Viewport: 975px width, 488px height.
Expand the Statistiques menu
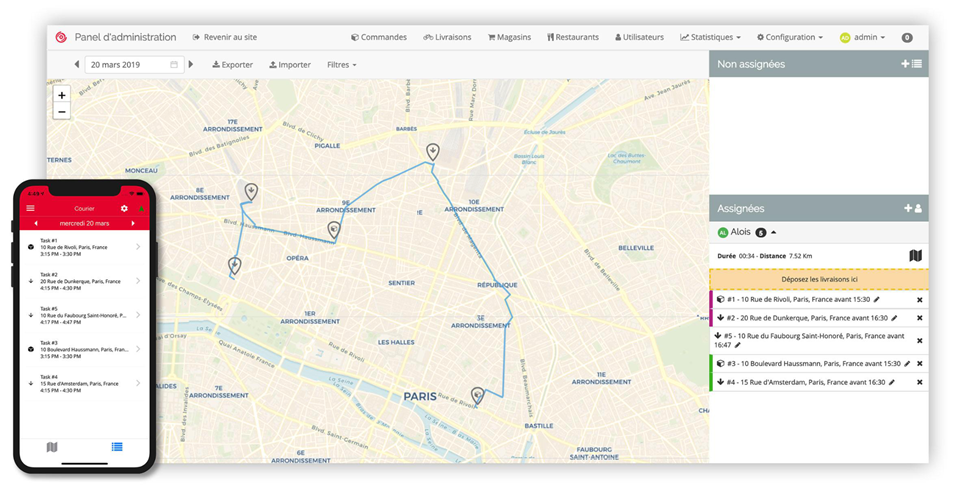point(710,37)
